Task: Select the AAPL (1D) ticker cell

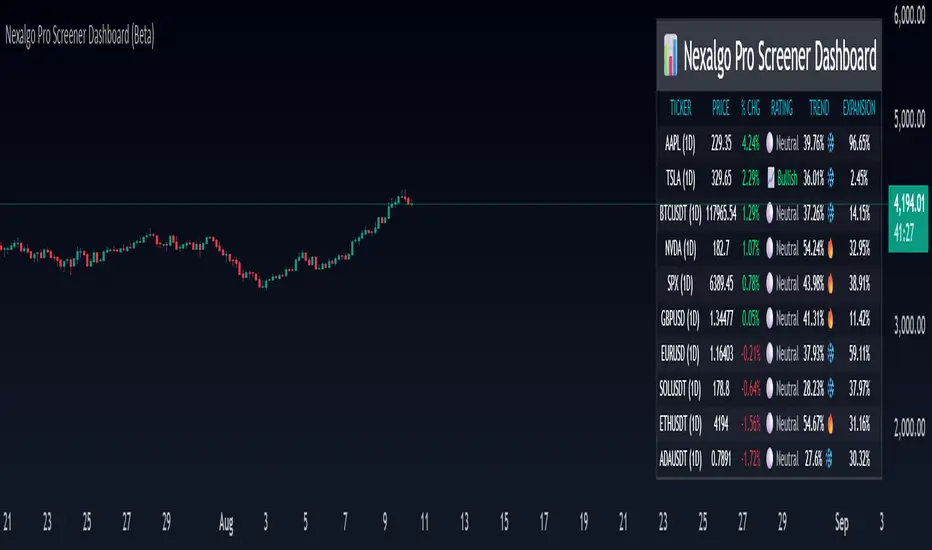Action: (x=680, y=143)
